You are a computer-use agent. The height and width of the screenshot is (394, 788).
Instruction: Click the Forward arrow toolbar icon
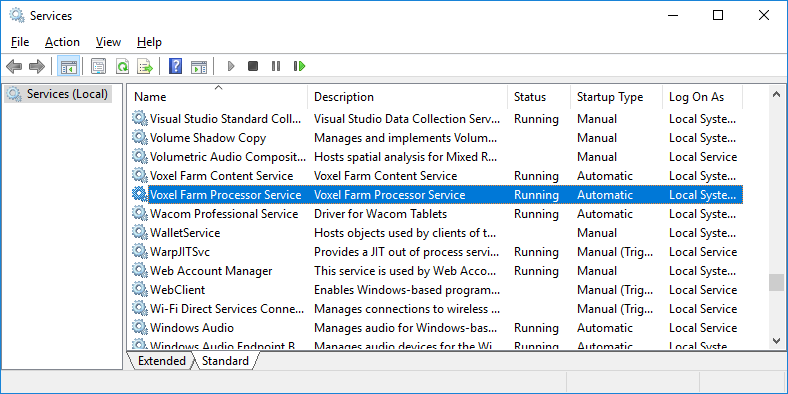coord(37,66)
